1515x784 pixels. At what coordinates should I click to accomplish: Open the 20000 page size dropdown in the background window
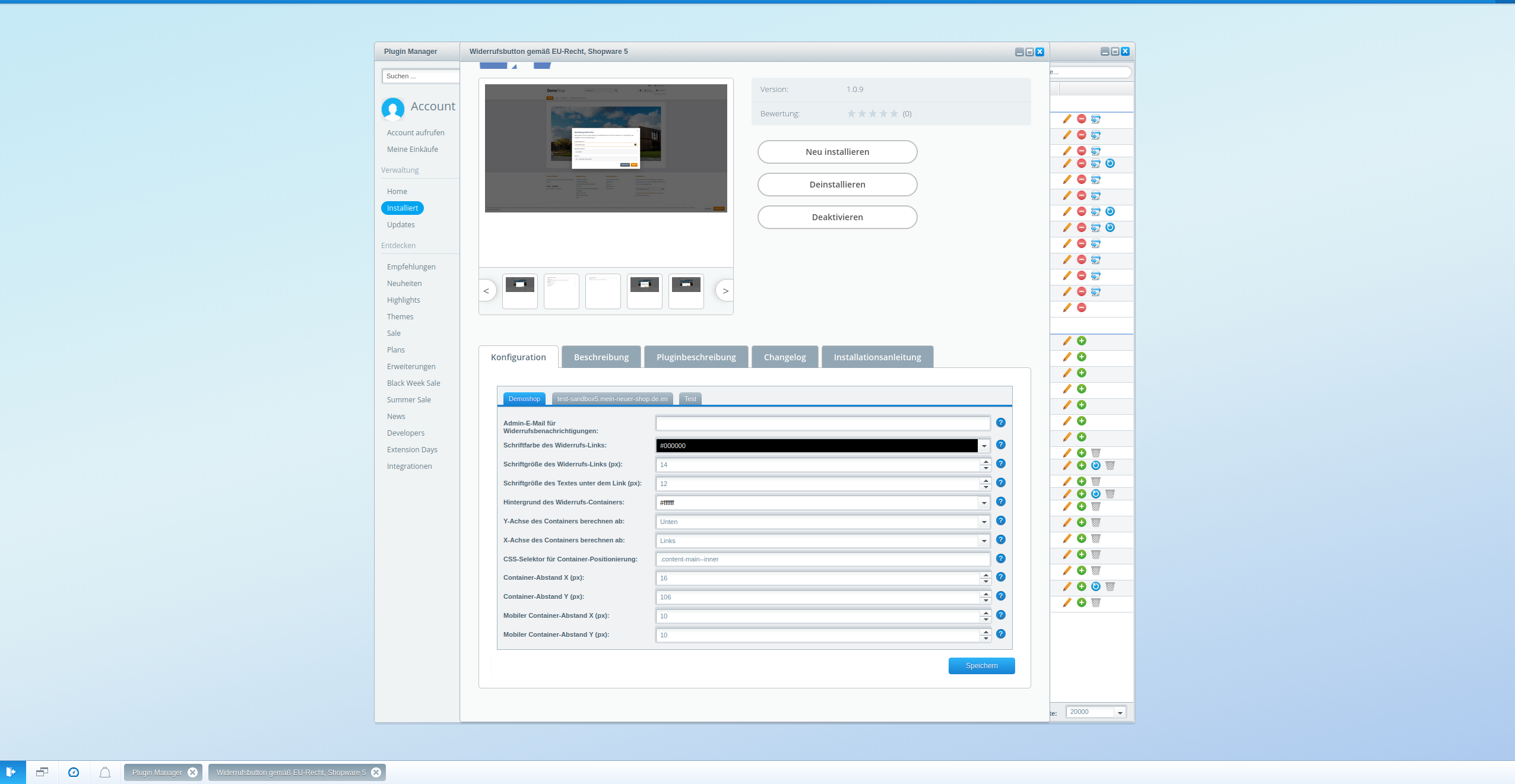coord(1120,712)
